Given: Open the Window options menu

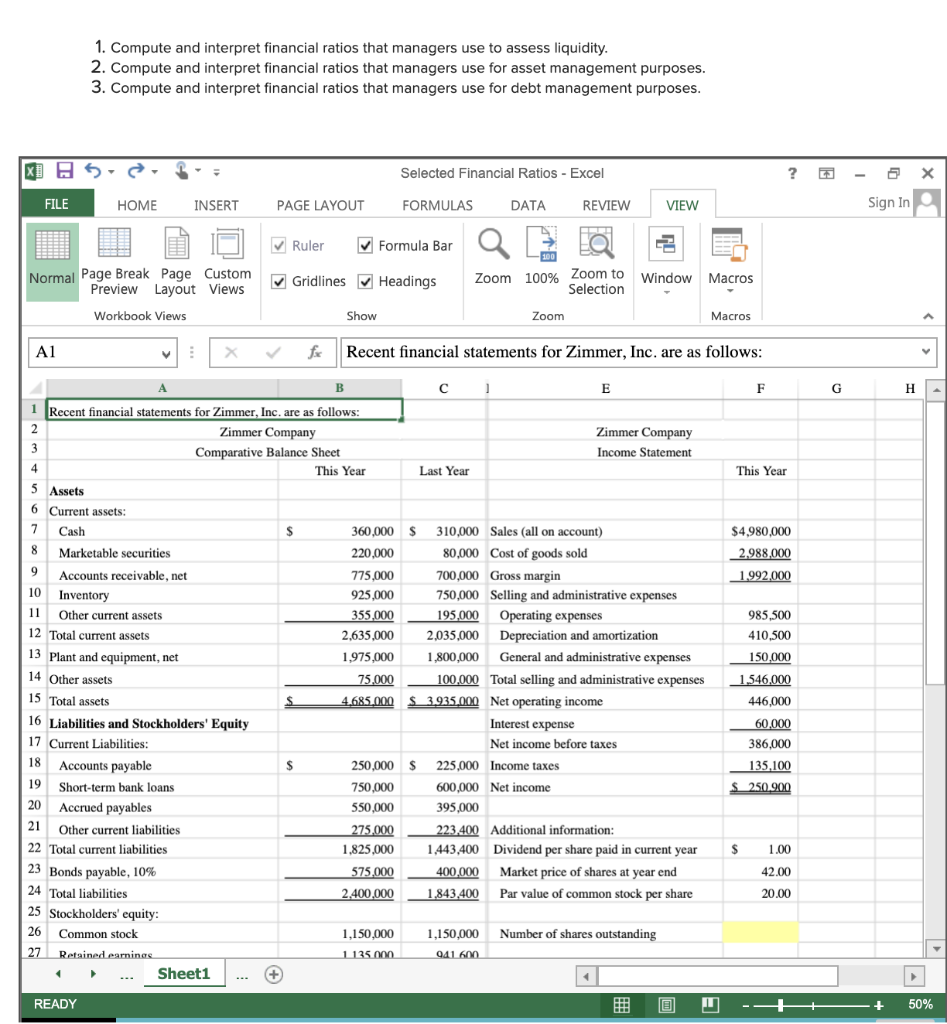Looking at the screenshot, I should [666, 260].
